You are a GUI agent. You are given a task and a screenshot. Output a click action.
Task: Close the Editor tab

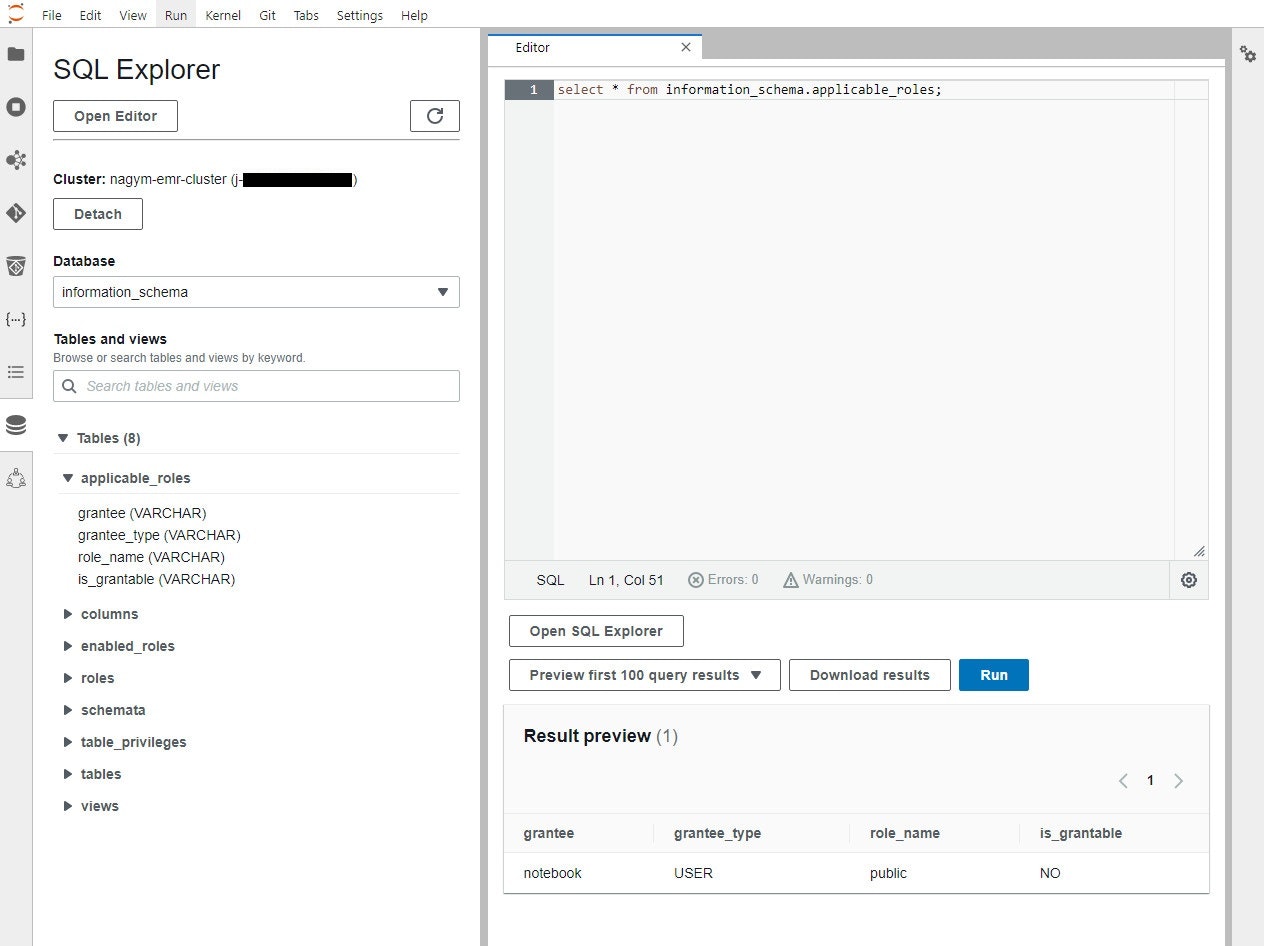click(x=686, y=47)
